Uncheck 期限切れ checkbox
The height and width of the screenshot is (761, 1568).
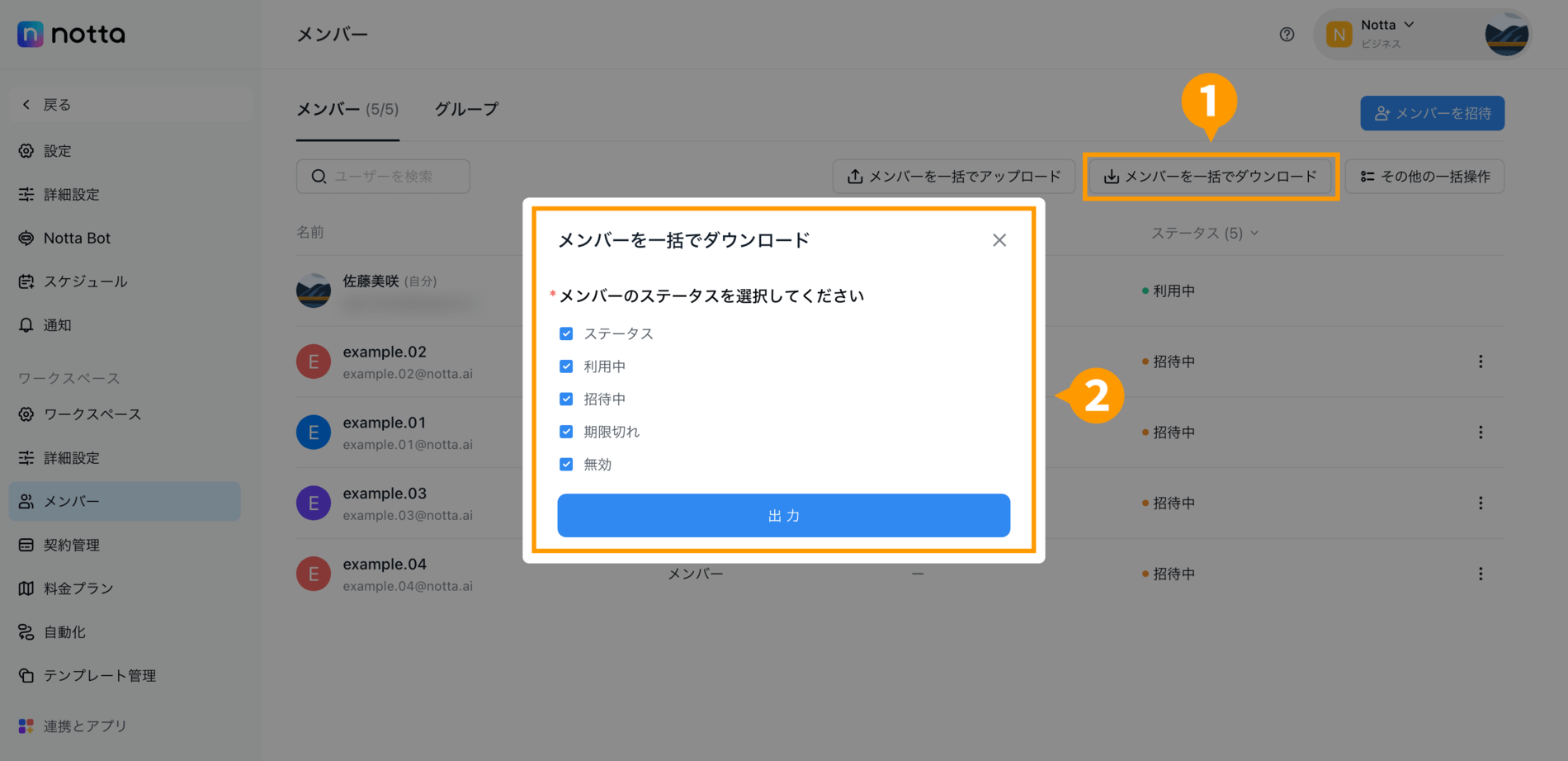[566, 432]
